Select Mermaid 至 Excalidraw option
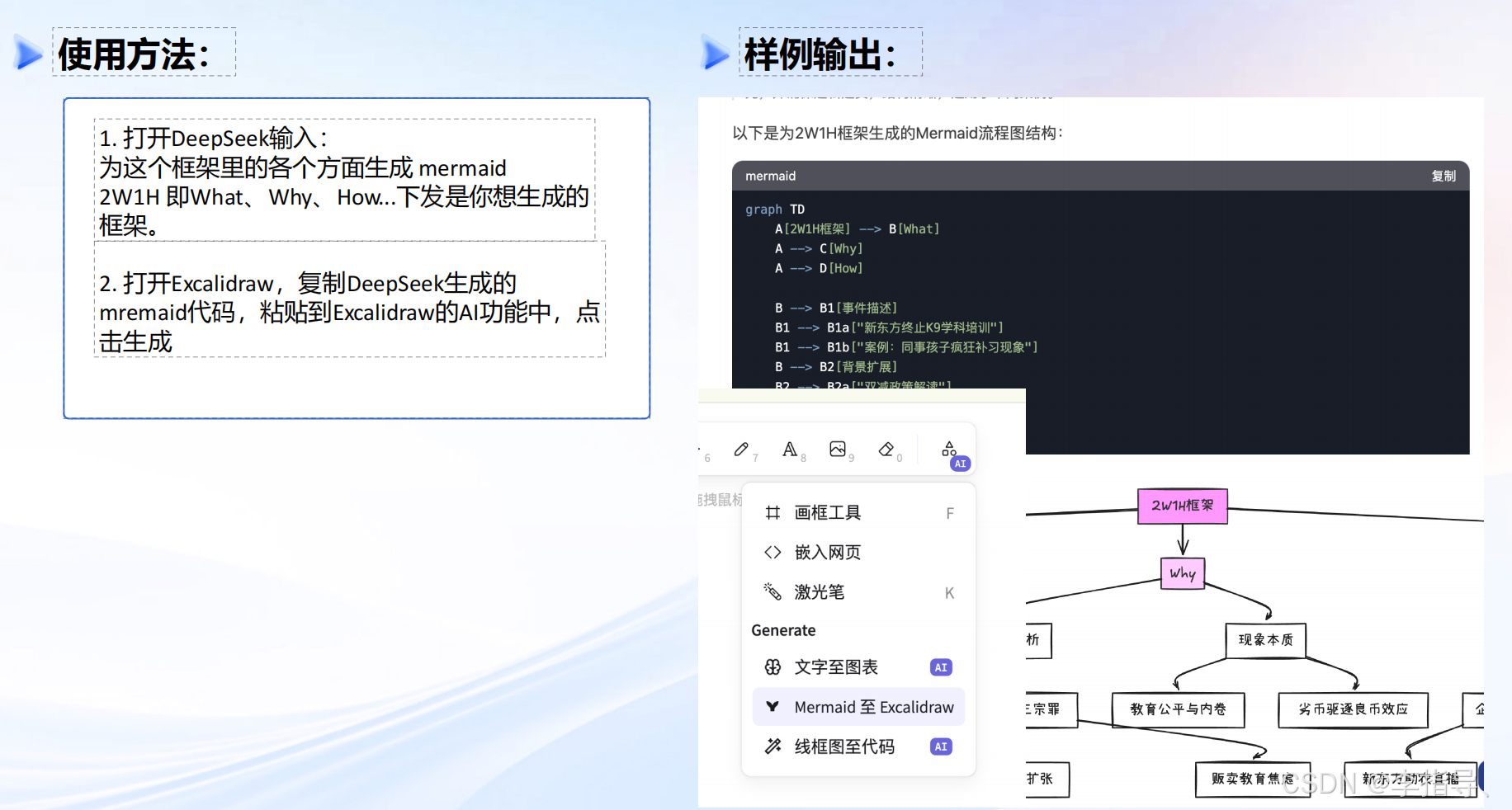The width and height of the screenshot is (1512, 810). pos(858,707)
